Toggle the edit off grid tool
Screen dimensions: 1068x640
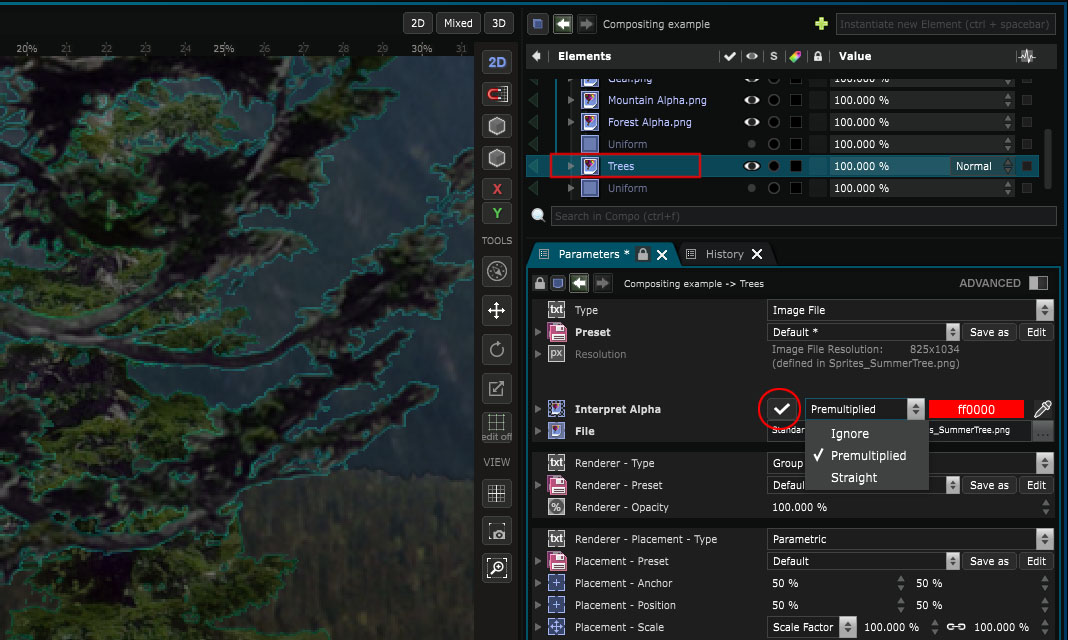pos(497,427)
